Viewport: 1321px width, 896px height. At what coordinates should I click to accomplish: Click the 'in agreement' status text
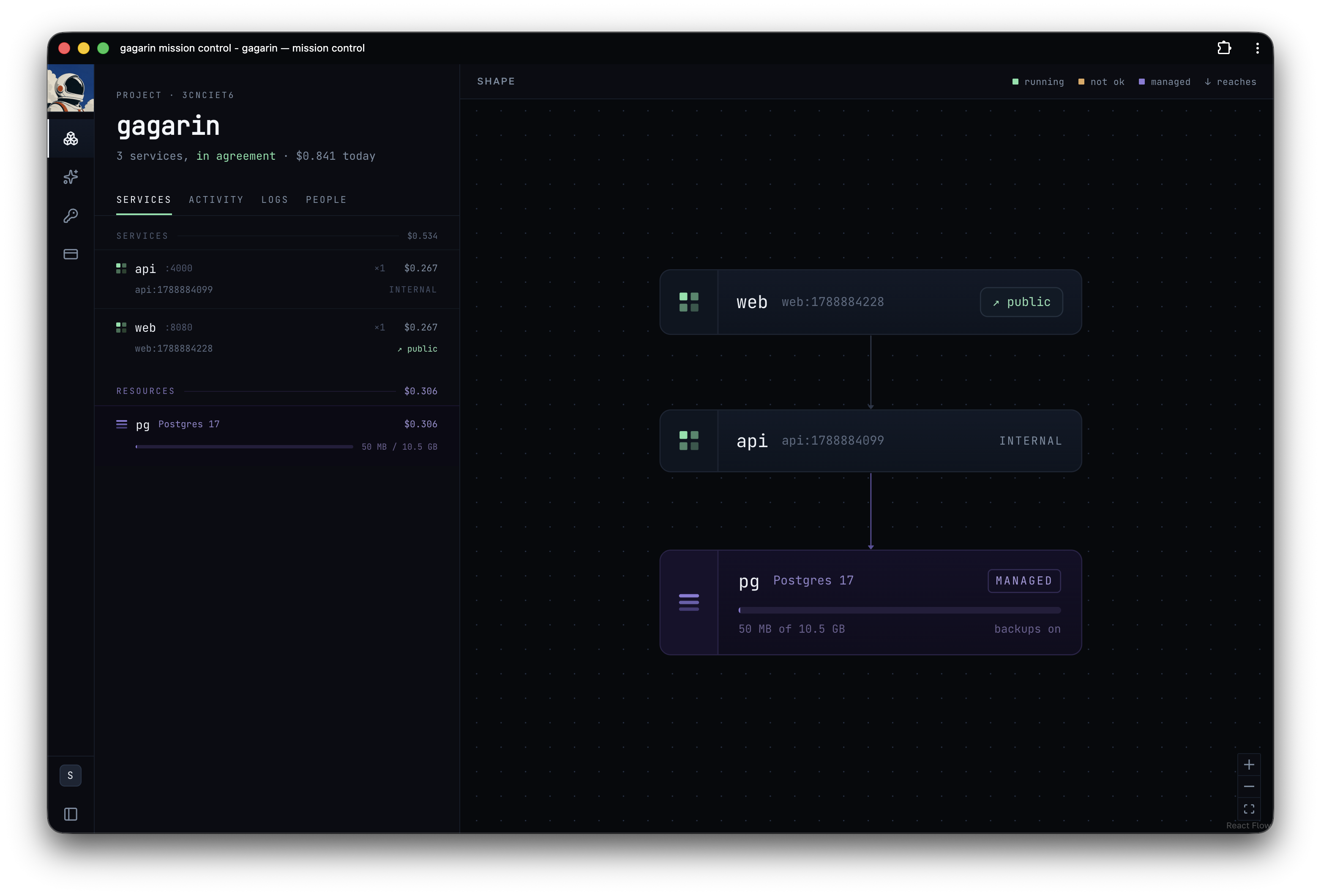(x=235, y=156)
